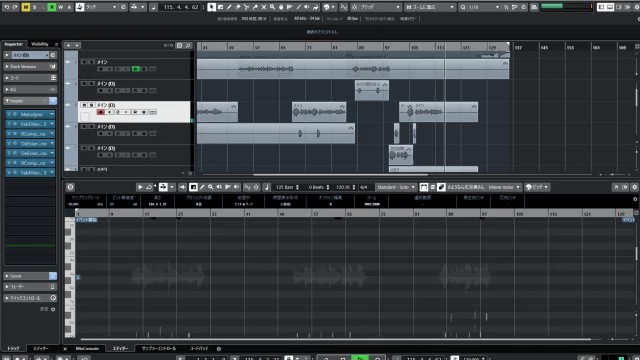This screenshot has height=360, width=640.
Task: Expand the Track Versions inspector section
Action: click(x=30, y=66)
